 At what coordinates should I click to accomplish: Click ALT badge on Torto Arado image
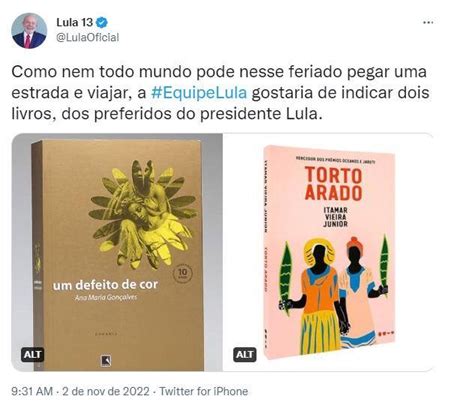click(245, 355)
